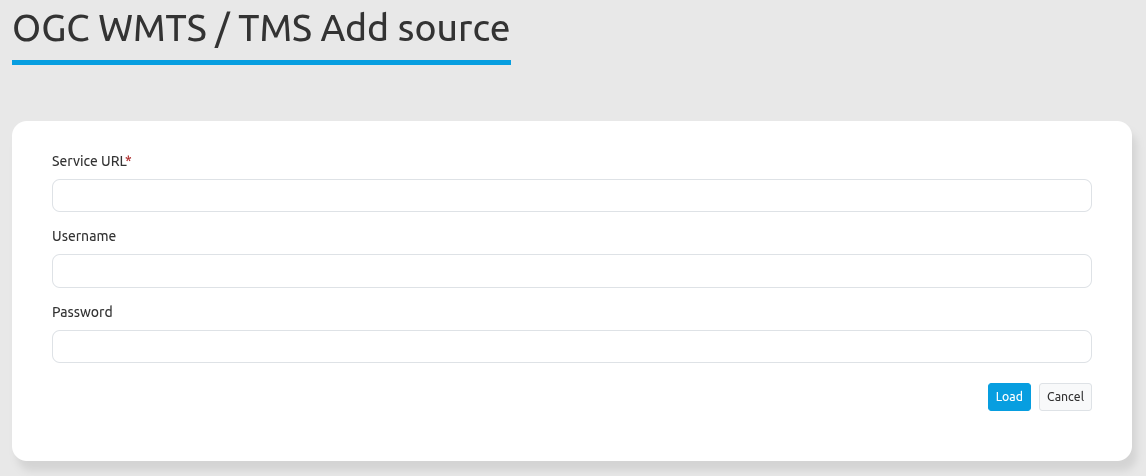Click the empty box under Service URL

tap(571, 196)
